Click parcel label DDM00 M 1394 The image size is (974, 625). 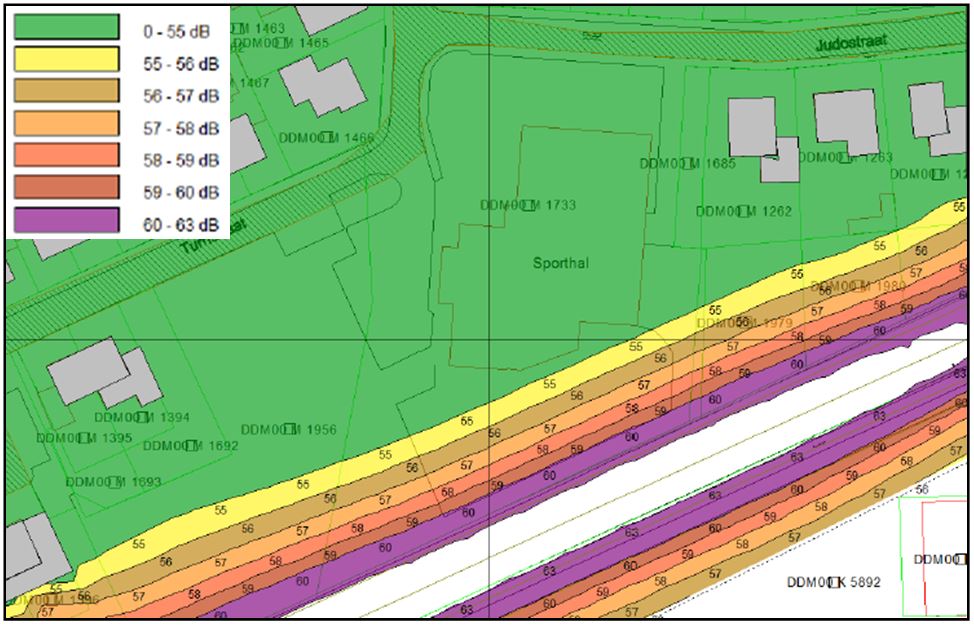pyautogui.click(x=142, y=417)
